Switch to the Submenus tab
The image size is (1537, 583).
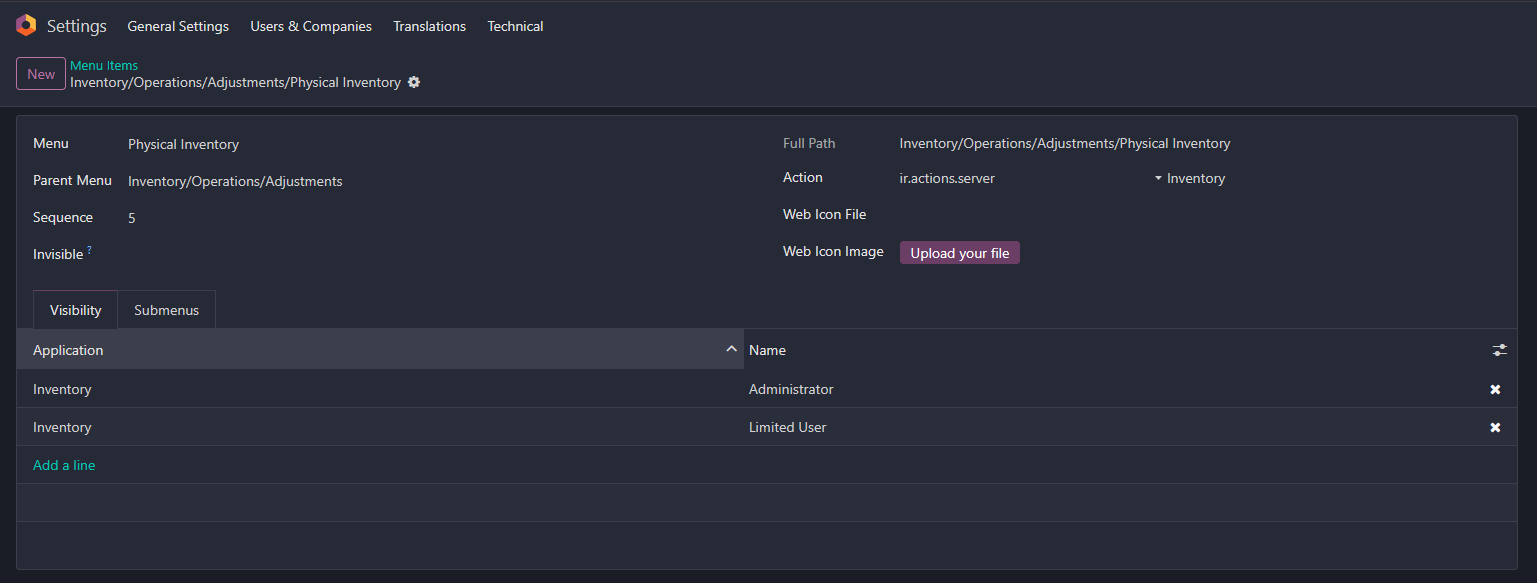(167, 310)
